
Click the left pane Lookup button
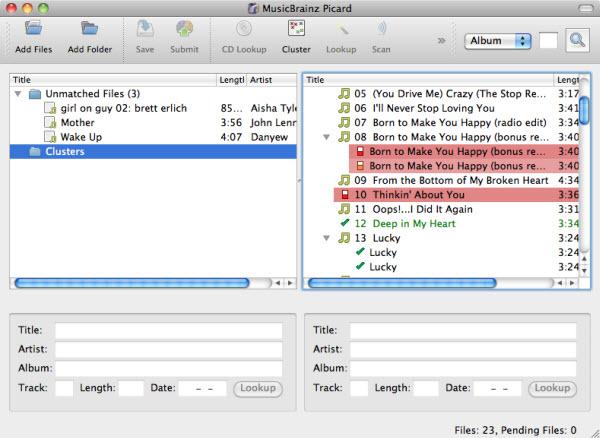click(x=258, y=388)
